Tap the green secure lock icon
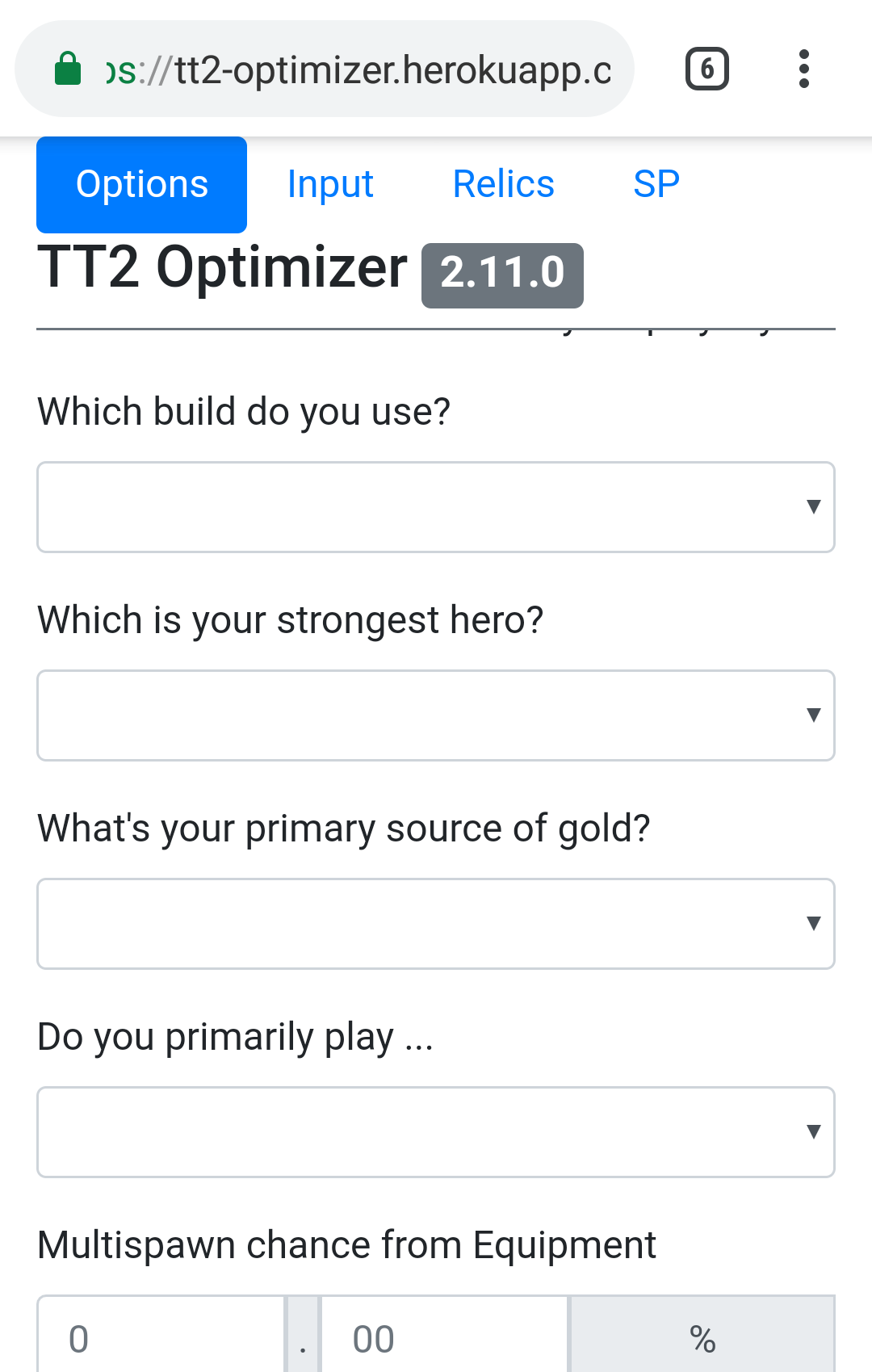The width and height of the screenshot is (872, 1372). coord(68,69)
